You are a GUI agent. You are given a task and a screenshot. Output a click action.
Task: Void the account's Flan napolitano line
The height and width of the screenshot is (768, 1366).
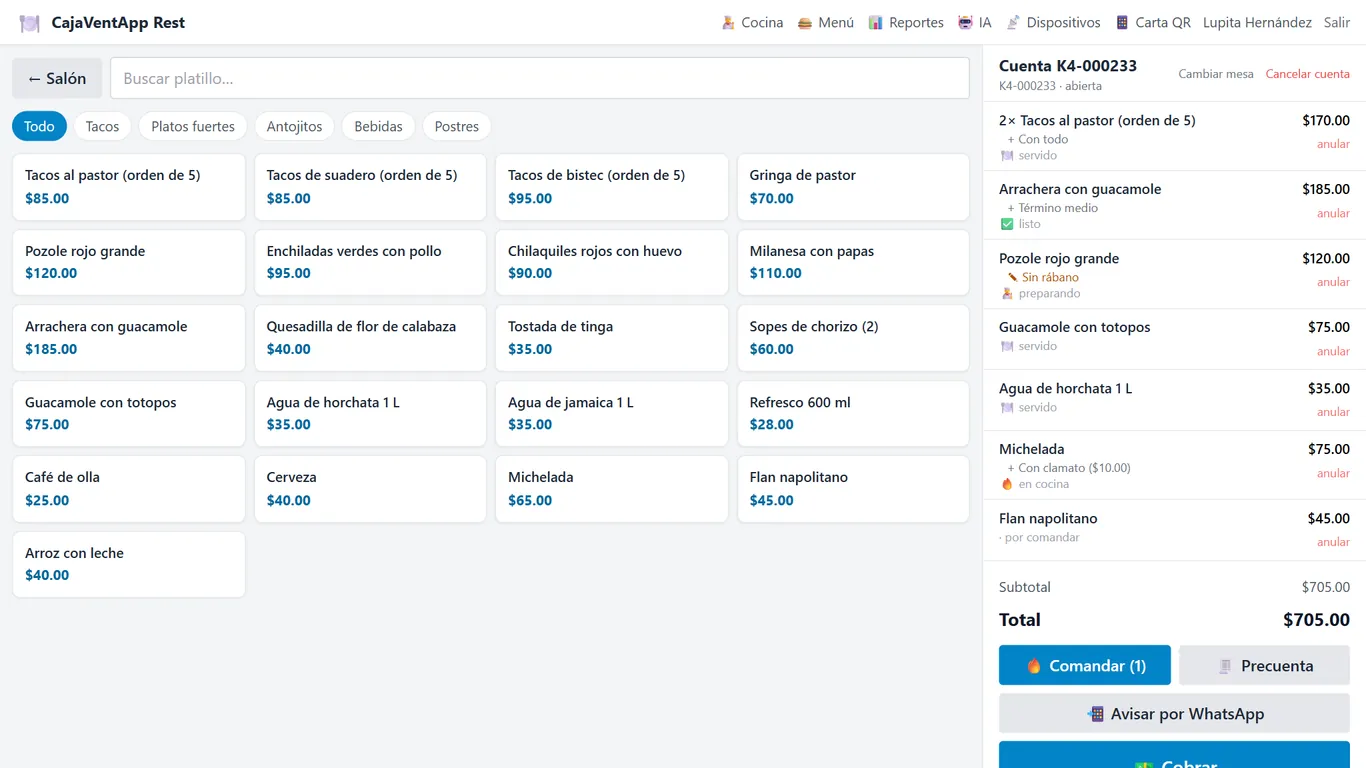coord(1333,542)
